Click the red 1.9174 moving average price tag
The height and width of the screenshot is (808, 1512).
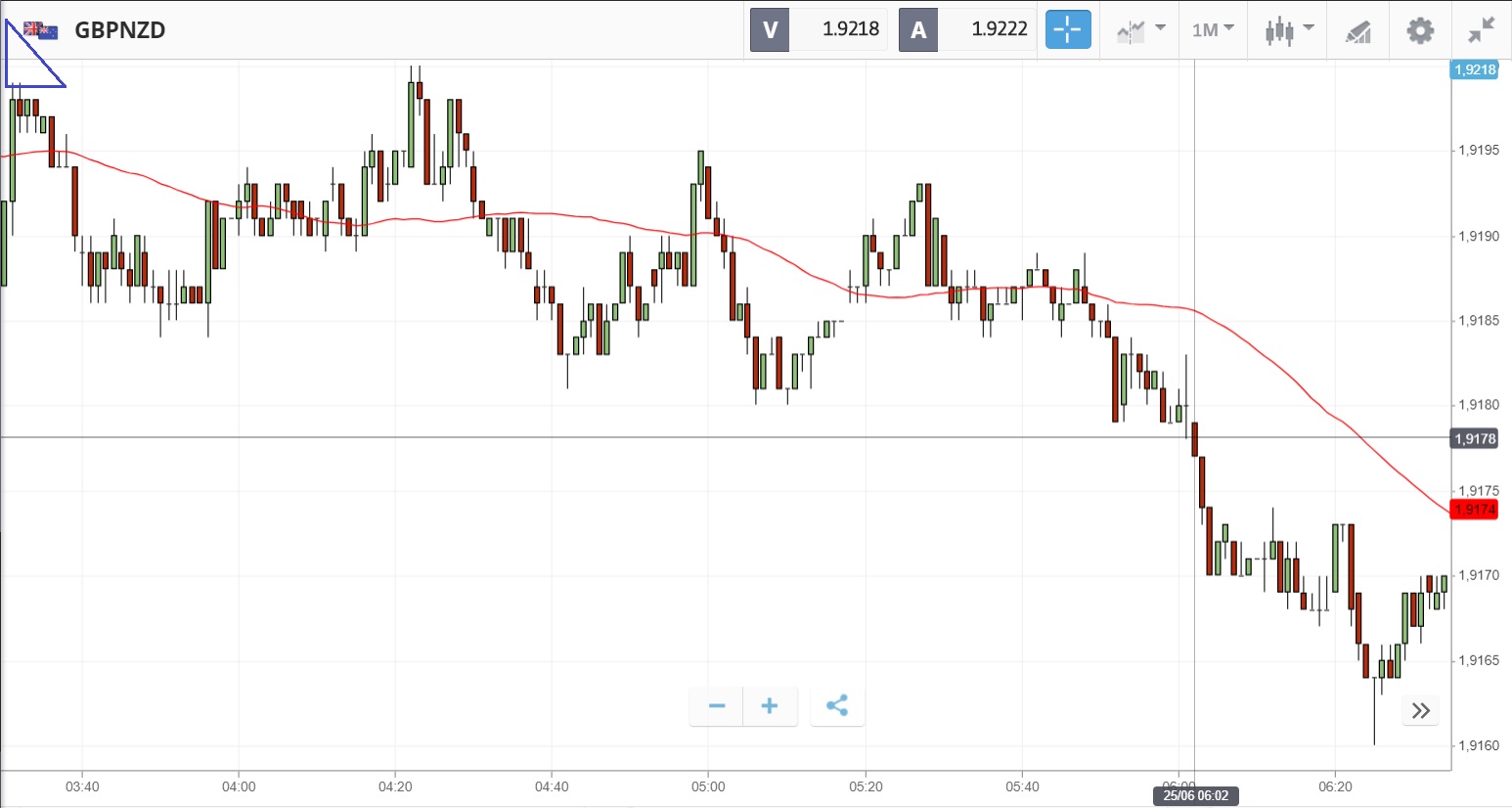(x=1475, y=510)
